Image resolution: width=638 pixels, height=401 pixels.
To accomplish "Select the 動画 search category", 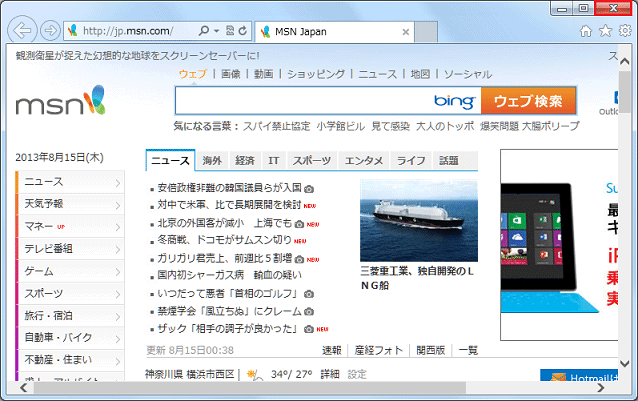I will (264, 74).
